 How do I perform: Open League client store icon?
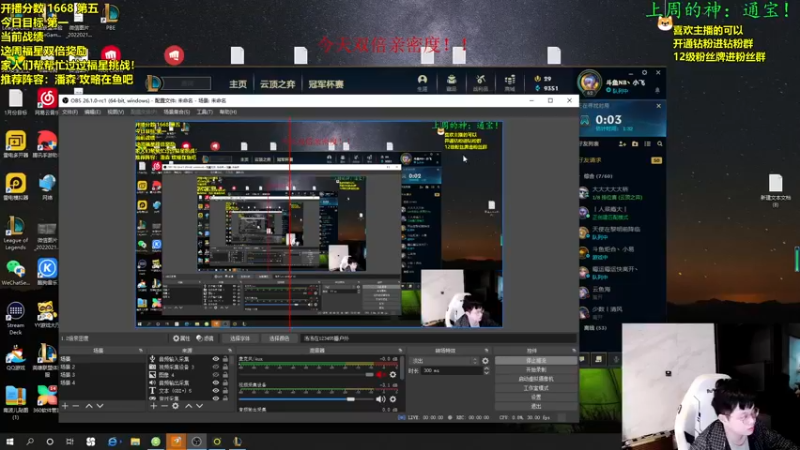click(510, 82)
